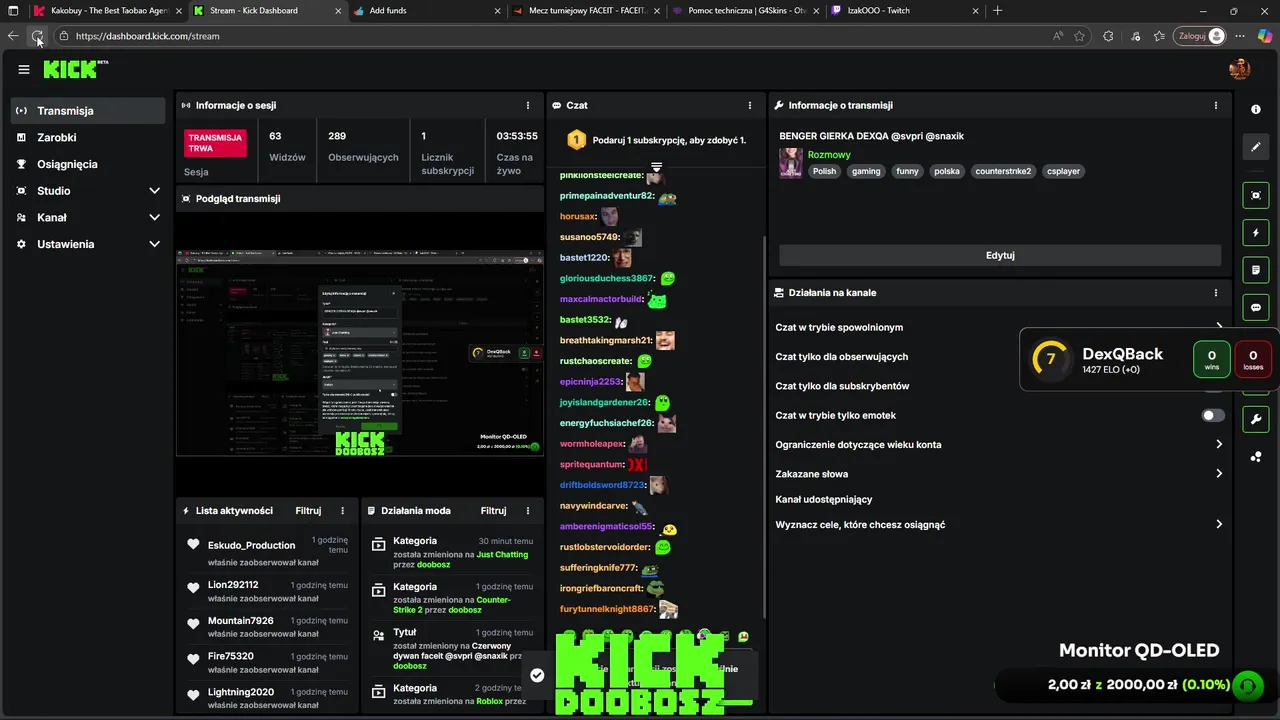
Task: Open the user avatar in the top-right corner
Action: click(x=1239, y=69)
